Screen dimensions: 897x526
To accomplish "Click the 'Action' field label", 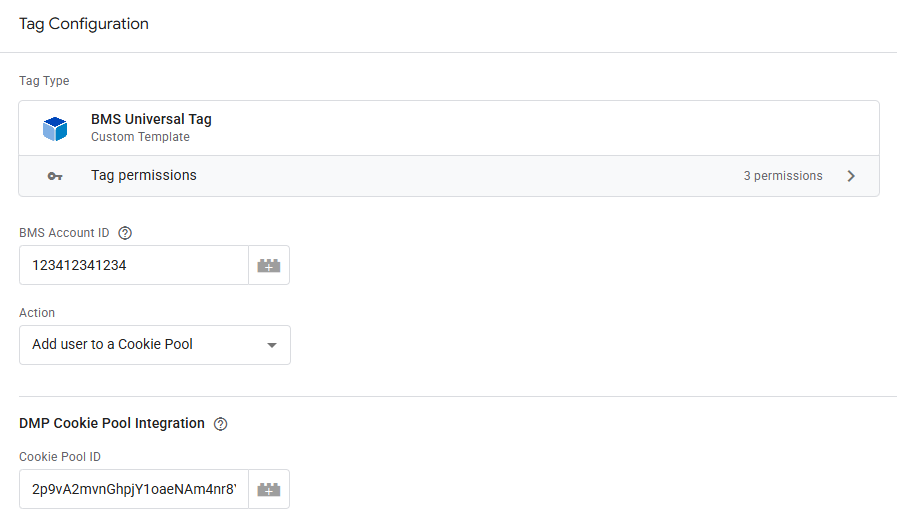I will (x=37, y=313).
